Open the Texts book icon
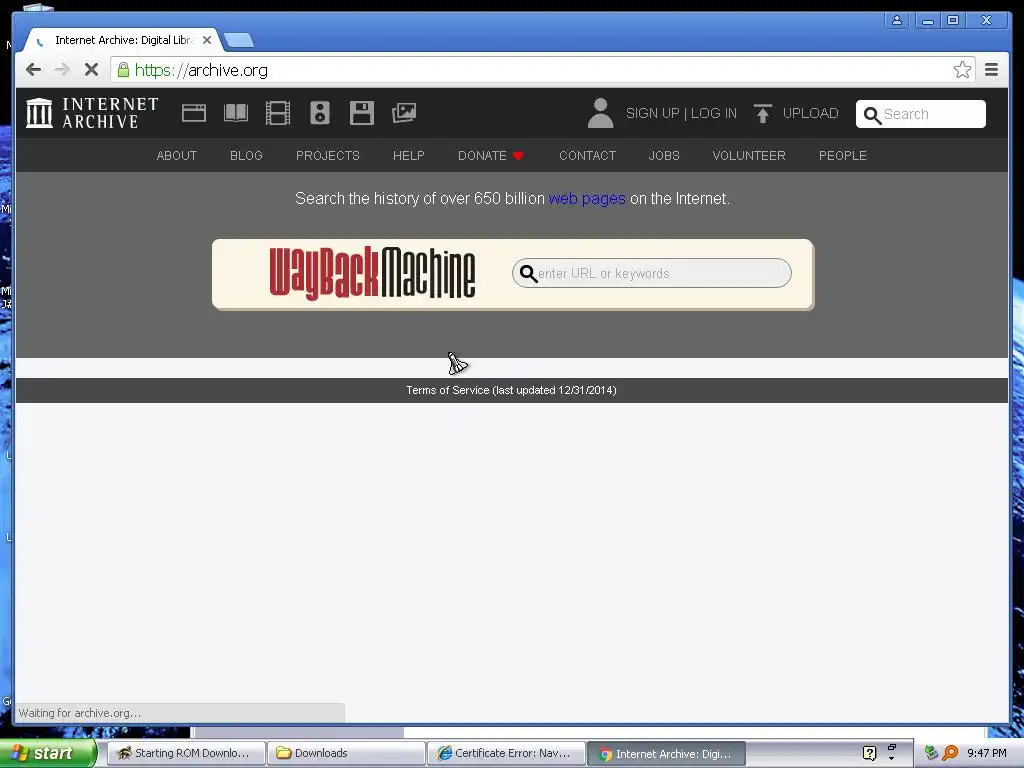 (x=236, y=113)
